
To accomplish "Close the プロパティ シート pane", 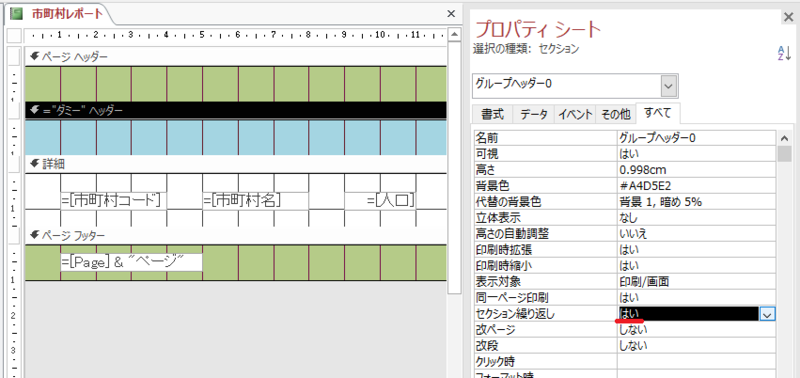I will (x=788, y=18).
